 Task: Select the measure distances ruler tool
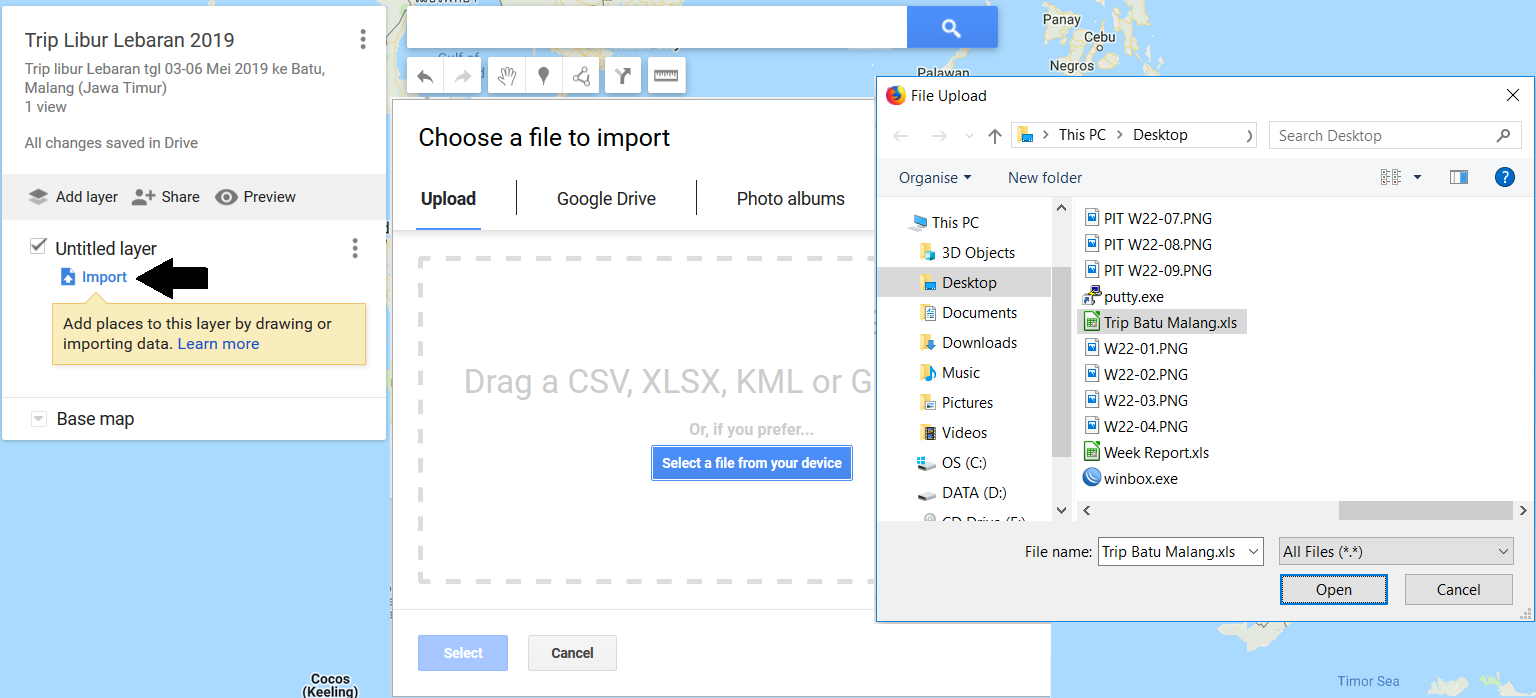pyautogui.click(x=666, y=76)
